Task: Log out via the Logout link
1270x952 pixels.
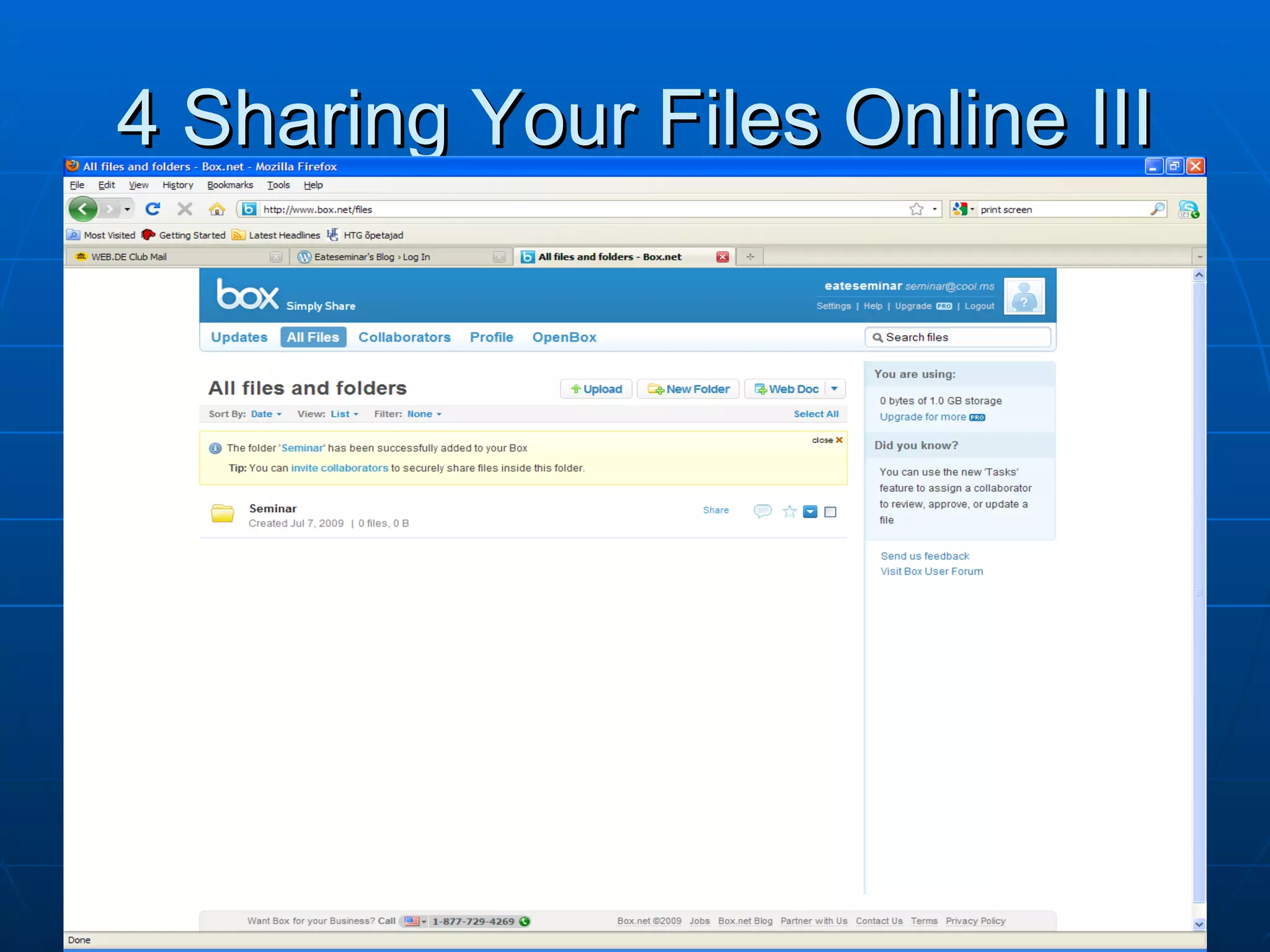Action: point(979,306)
